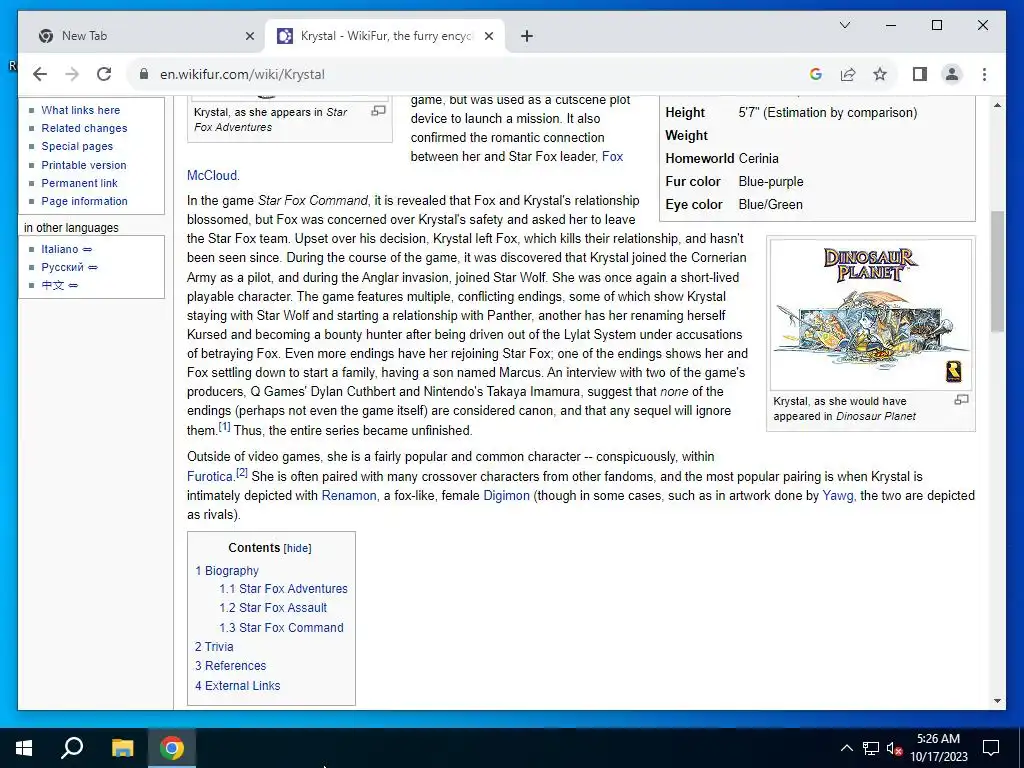
Task: Open network status in system tray
Action: coord(870,748)
